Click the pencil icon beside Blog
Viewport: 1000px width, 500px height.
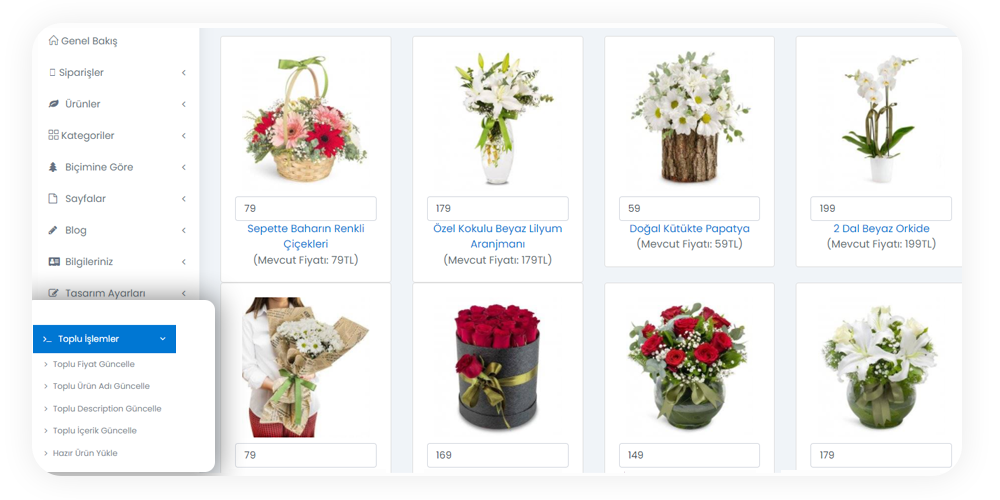pyautogui.click(x=54, y=230)
